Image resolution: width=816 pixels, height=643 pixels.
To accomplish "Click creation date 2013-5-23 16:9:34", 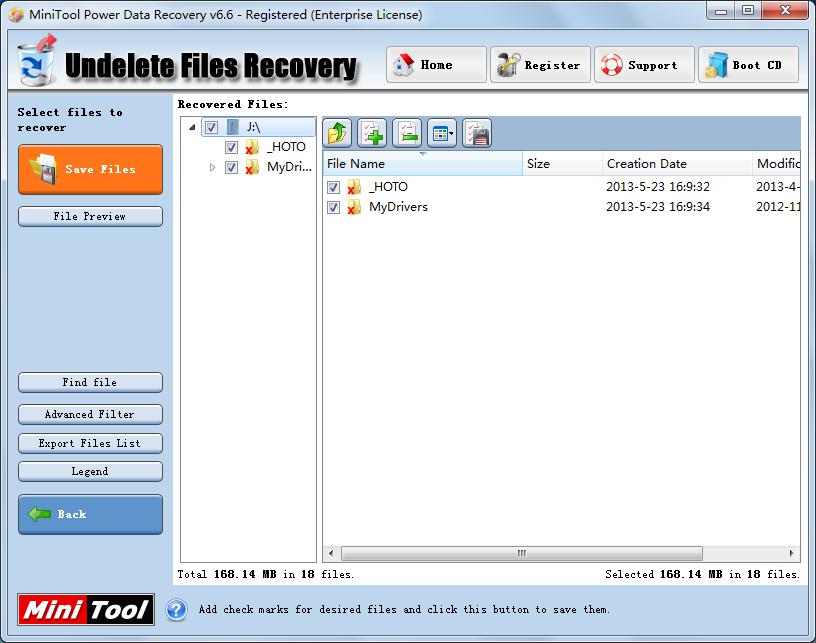I will pos(658,207).
